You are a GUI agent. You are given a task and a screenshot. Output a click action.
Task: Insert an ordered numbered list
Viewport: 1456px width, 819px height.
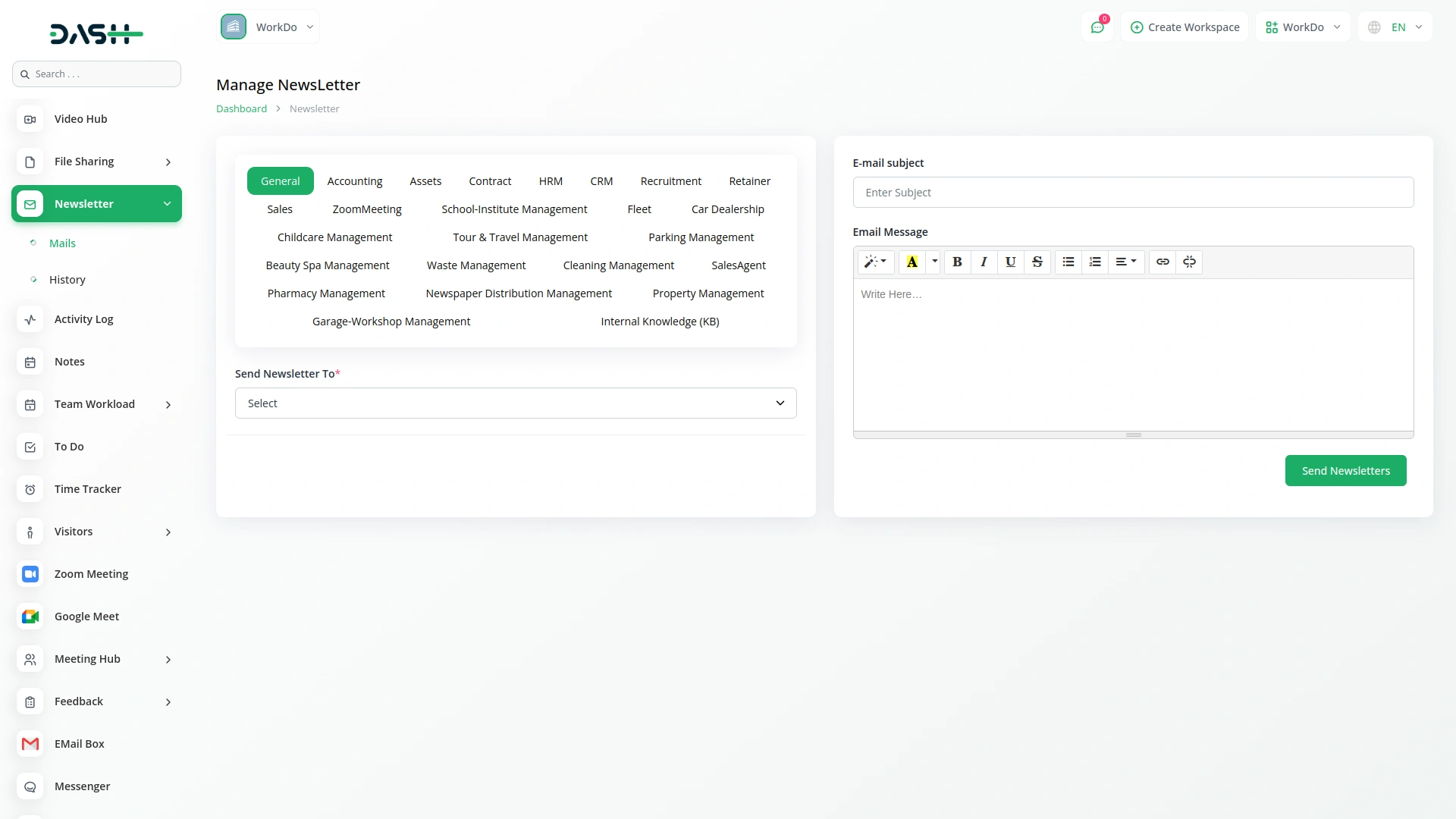coord(1094,262)
